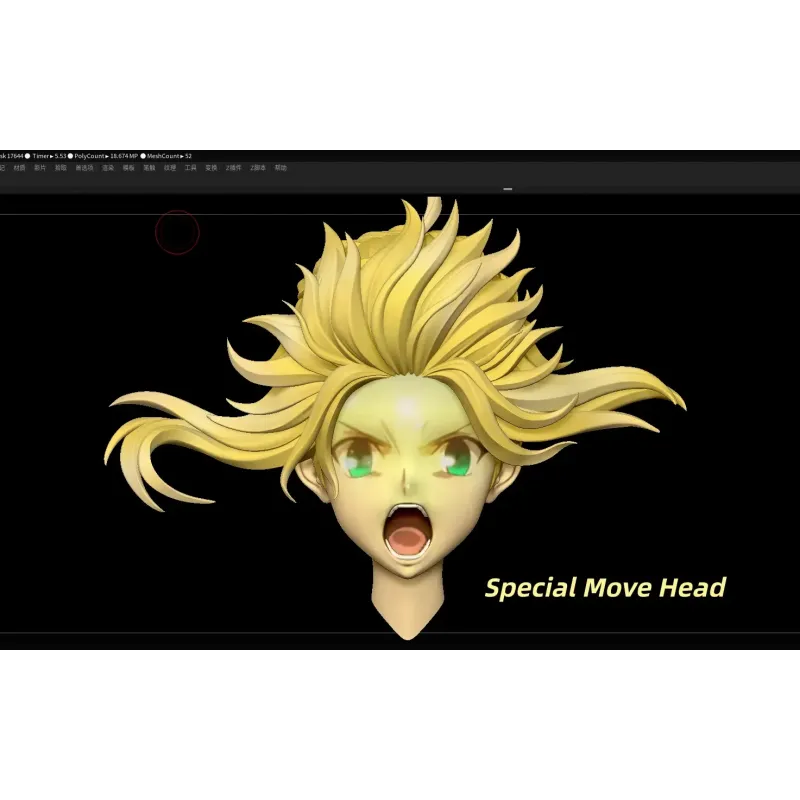Click the PolyCount 18.674 MP status readout
This screenshot has width=800, height=800.
[x=106, y=156]
